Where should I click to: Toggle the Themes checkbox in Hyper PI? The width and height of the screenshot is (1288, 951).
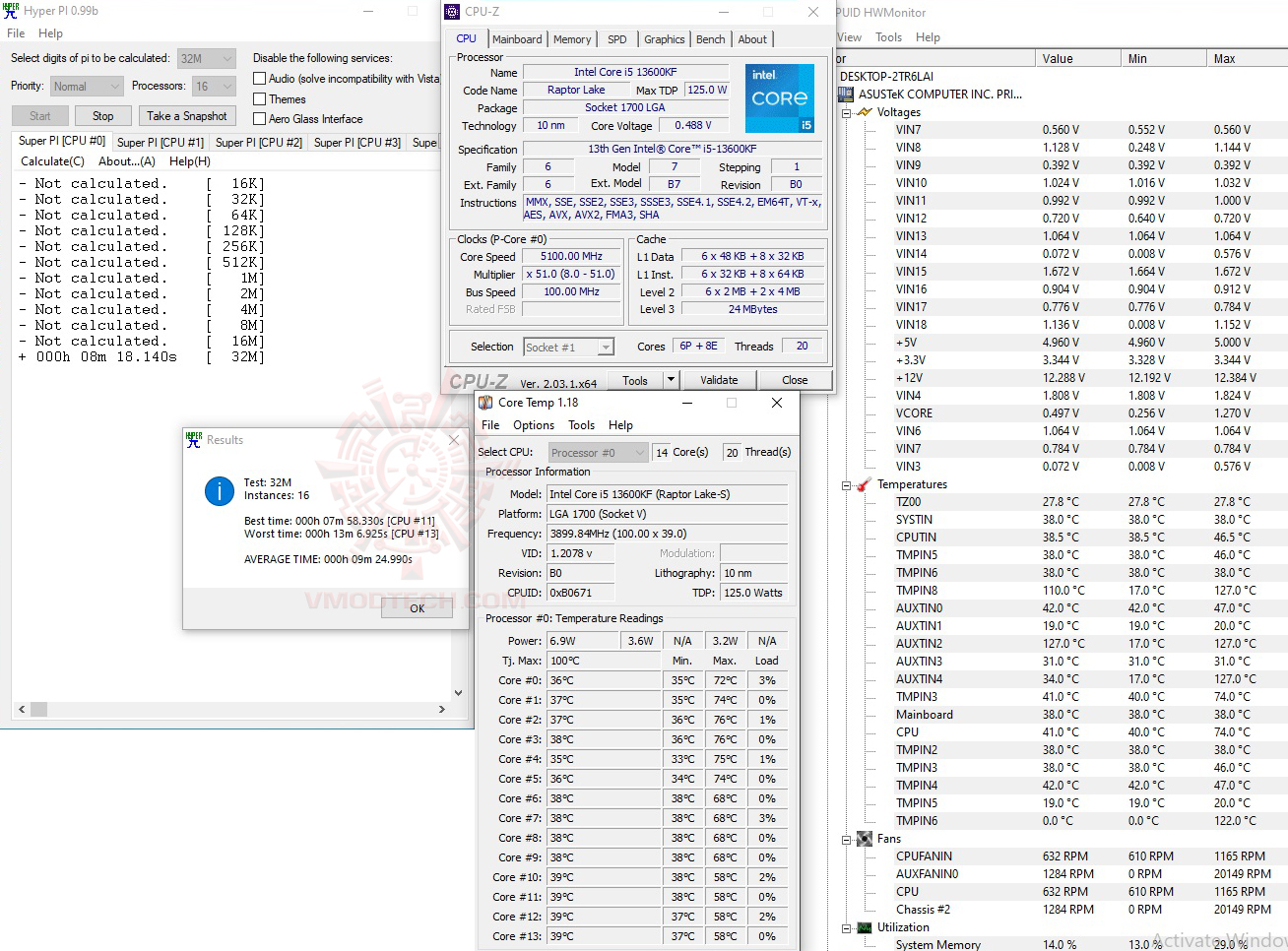point(260,99)
